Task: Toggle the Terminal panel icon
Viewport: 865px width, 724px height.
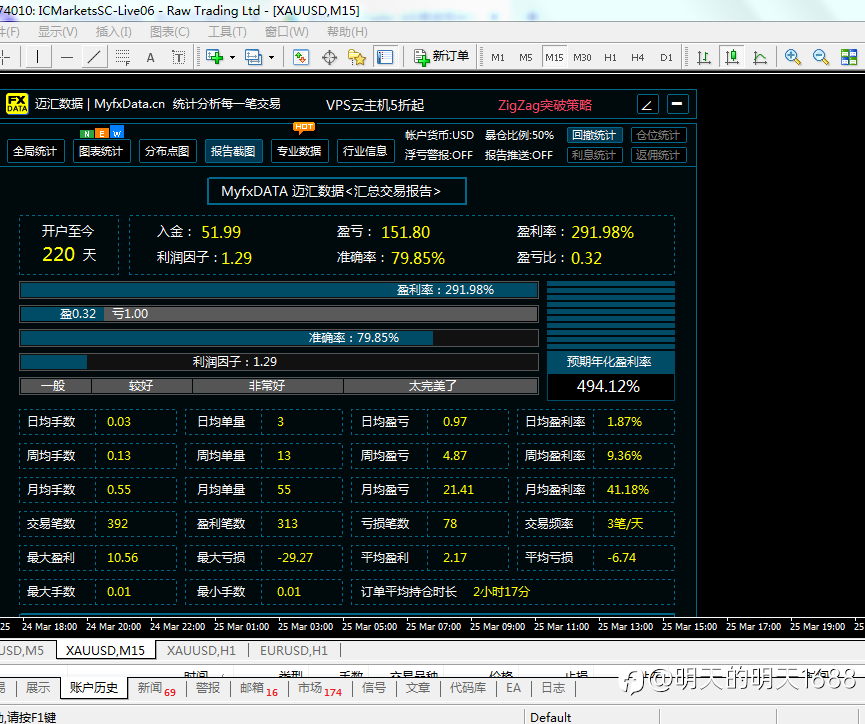Action: pyautogui.click(x=385, y=57)
